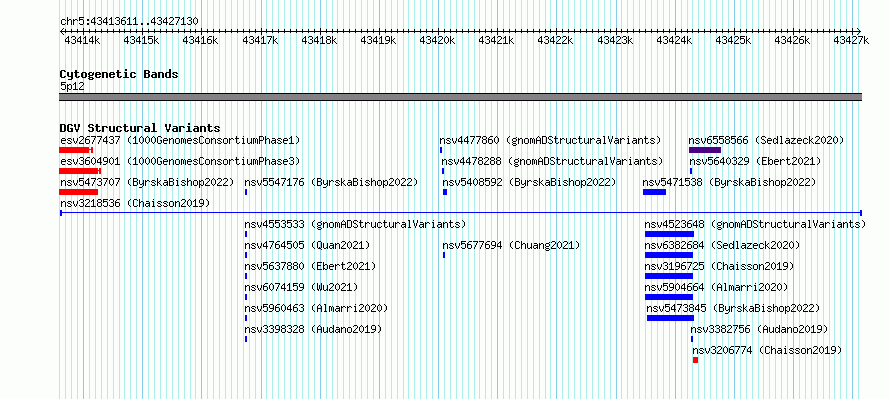Screen dimensions: 890x399
Task: Click the 43420k ruler tick label
Action: (437, 40)
